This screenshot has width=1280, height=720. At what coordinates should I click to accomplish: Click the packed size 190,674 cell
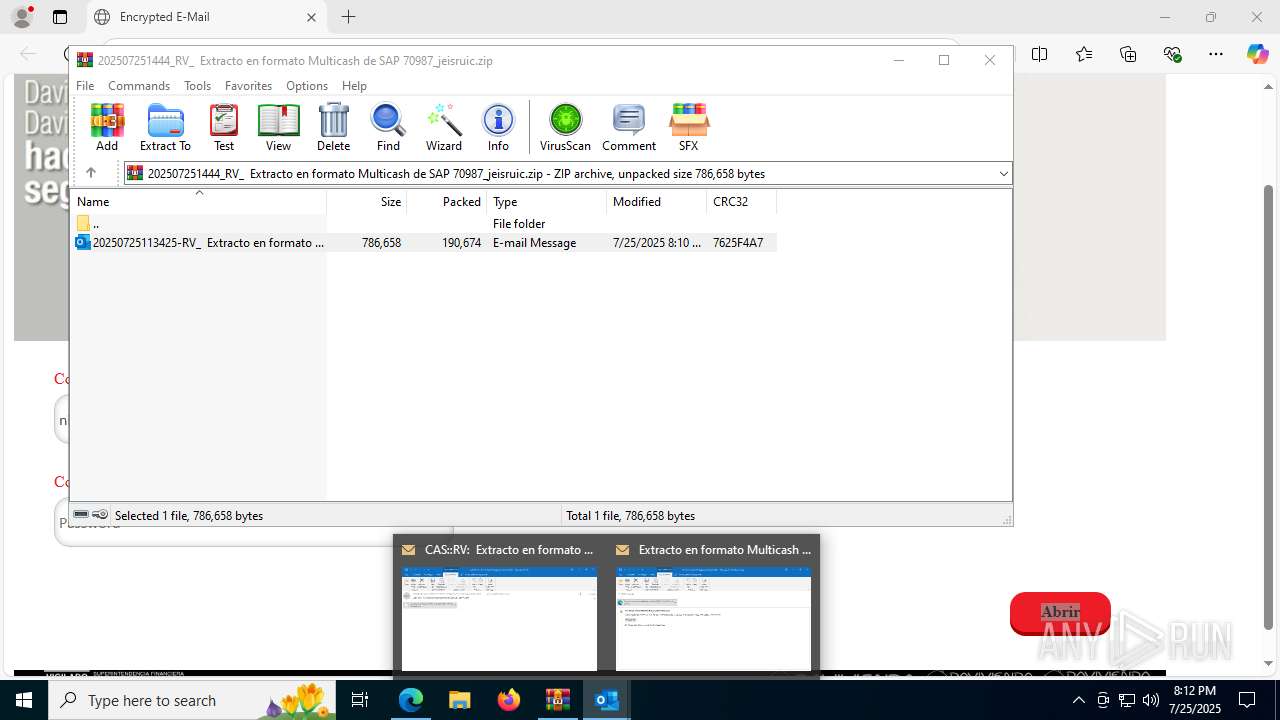(x=461, y=243)
